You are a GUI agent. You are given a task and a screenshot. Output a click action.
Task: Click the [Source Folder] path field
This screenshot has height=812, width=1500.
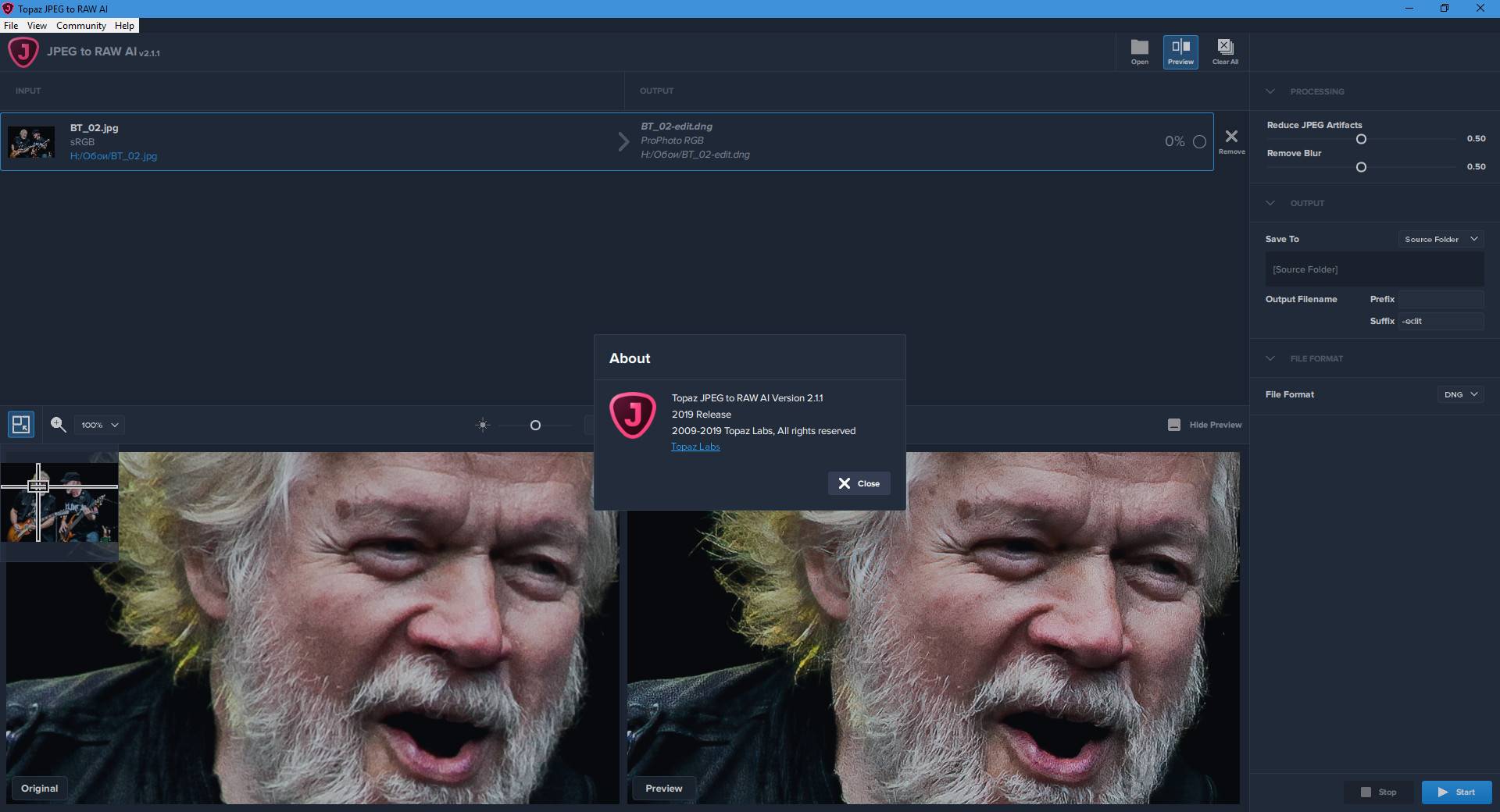1374,269
